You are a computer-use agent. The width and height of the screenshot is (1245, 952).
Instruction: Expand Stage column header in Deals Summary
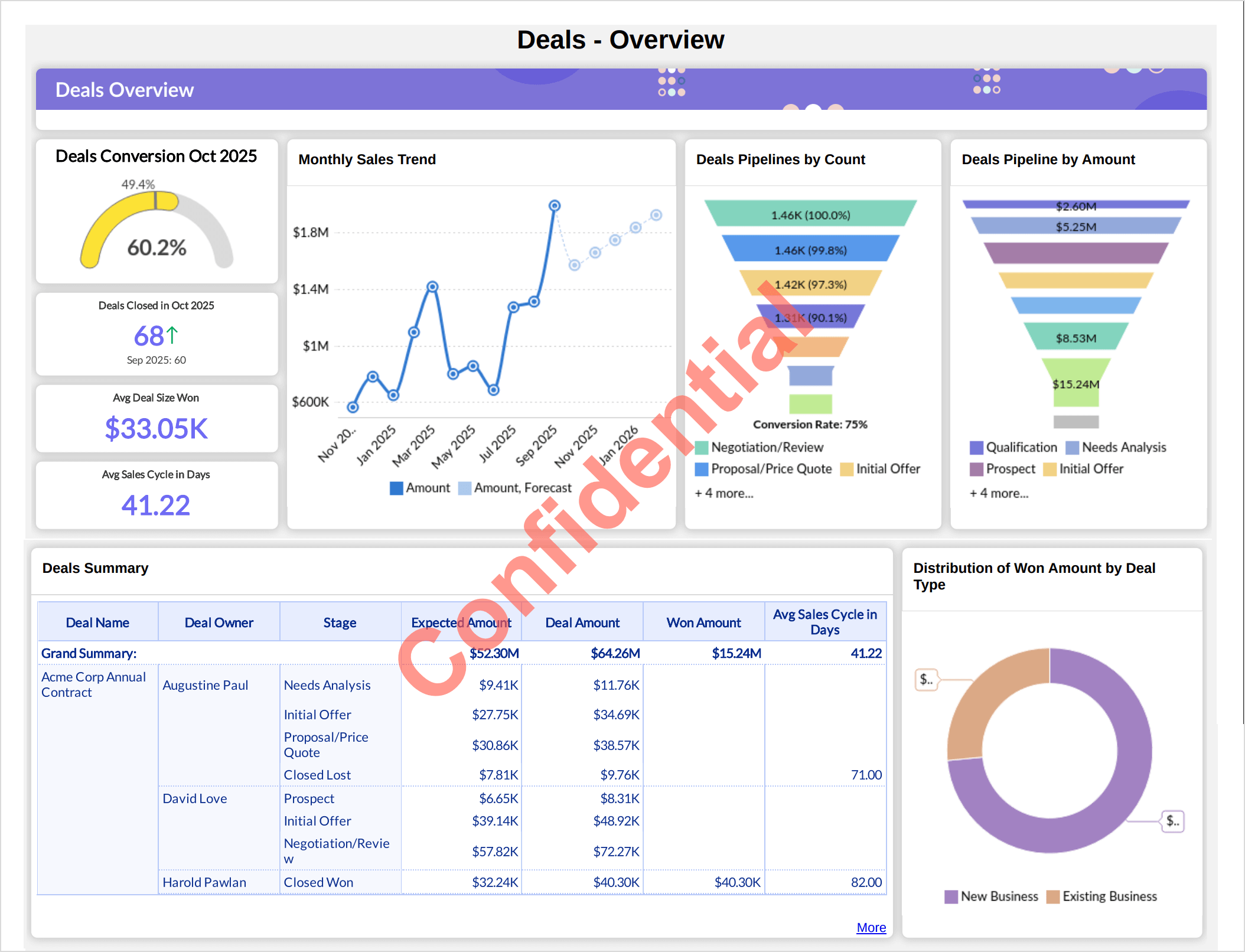point(340,622)
